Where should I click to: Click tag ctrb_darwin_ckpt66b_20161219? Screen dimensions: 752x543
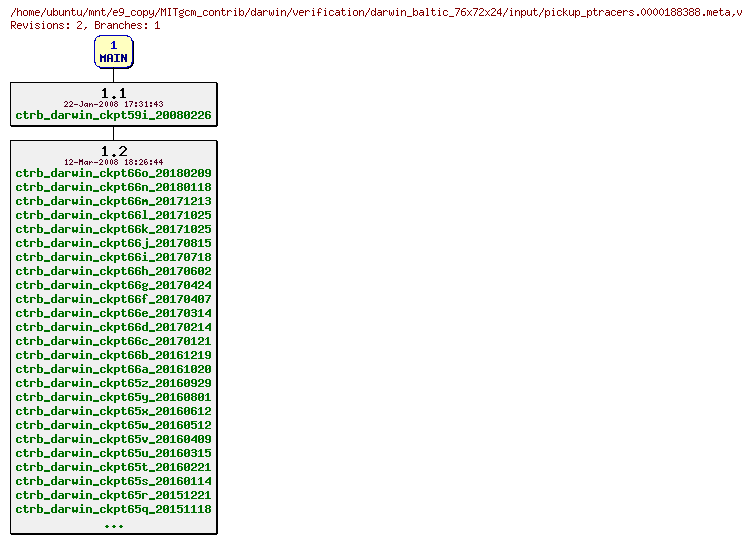(x=113, y=354)
